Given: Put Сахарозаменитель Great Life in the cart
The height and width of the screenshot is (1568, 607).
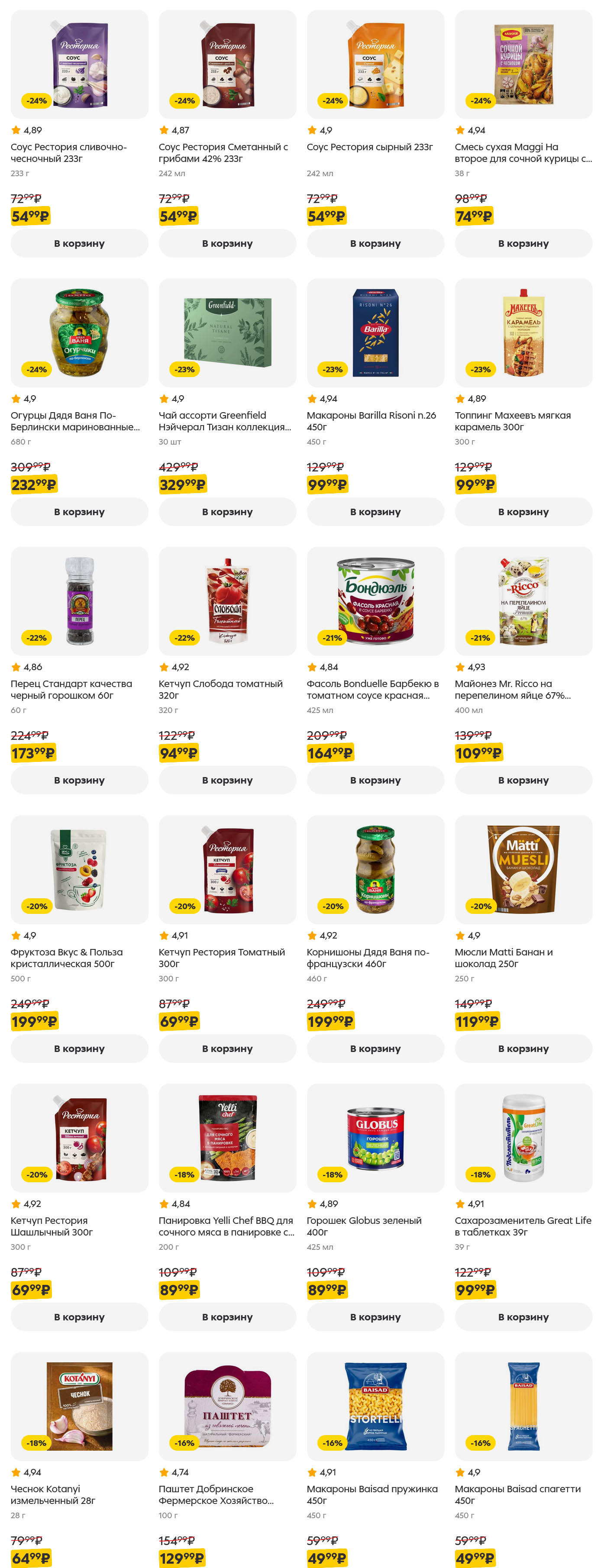Looking at the screenshot, I should click(523, 1317).
